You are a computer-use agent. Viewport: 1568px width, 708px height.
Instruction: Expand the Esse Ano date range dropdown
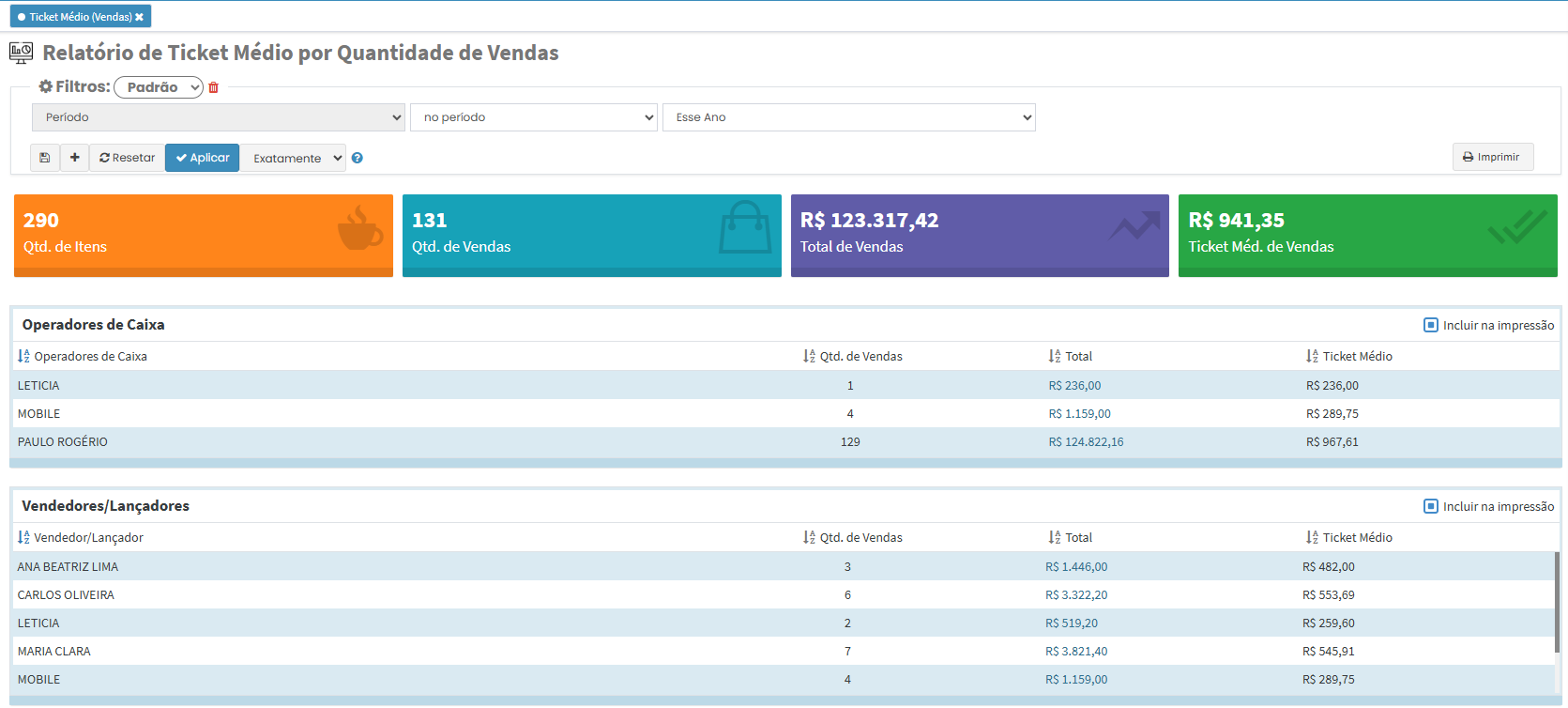coord(848,117)
